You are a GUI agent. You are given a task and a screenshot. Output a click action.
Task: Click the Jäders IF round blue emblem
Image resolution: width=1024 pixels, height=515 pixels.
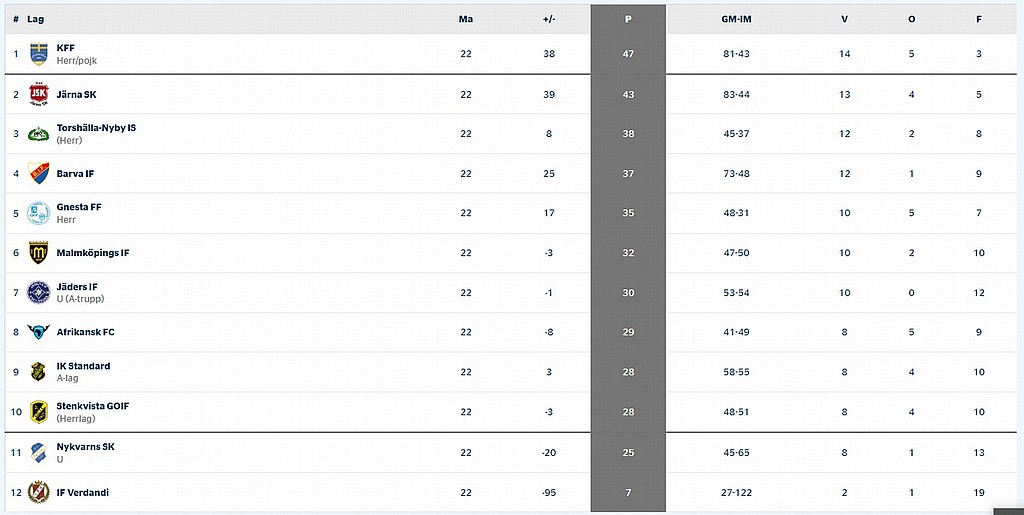[39, 292]
